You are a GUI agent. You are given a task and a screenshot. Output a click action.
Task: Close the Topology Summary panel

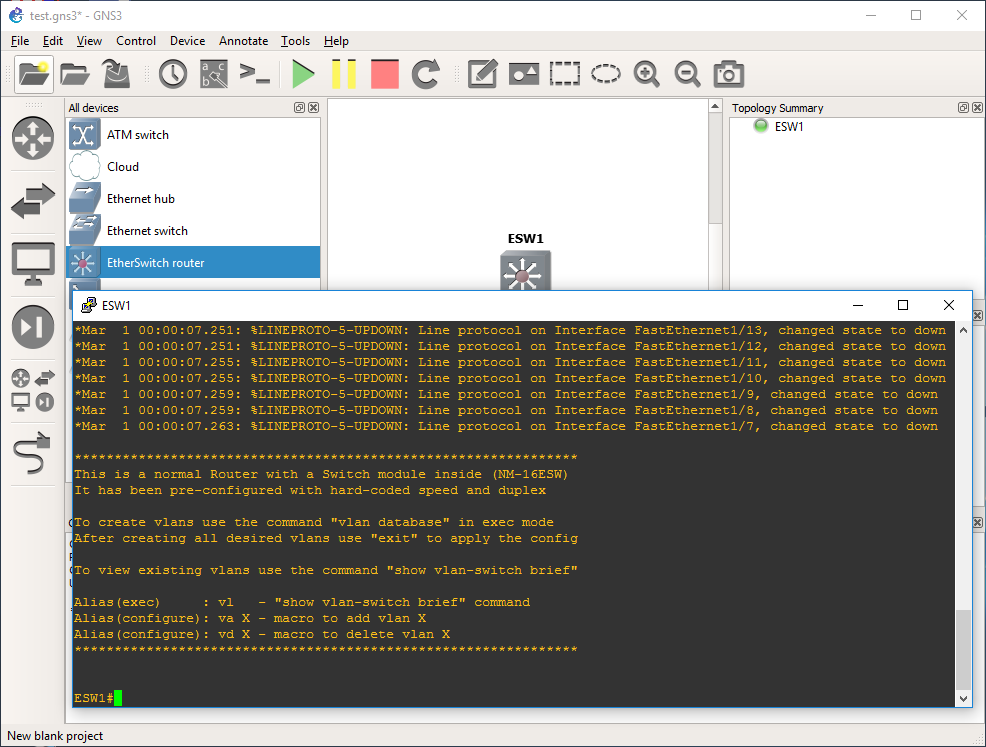point(977,108)
